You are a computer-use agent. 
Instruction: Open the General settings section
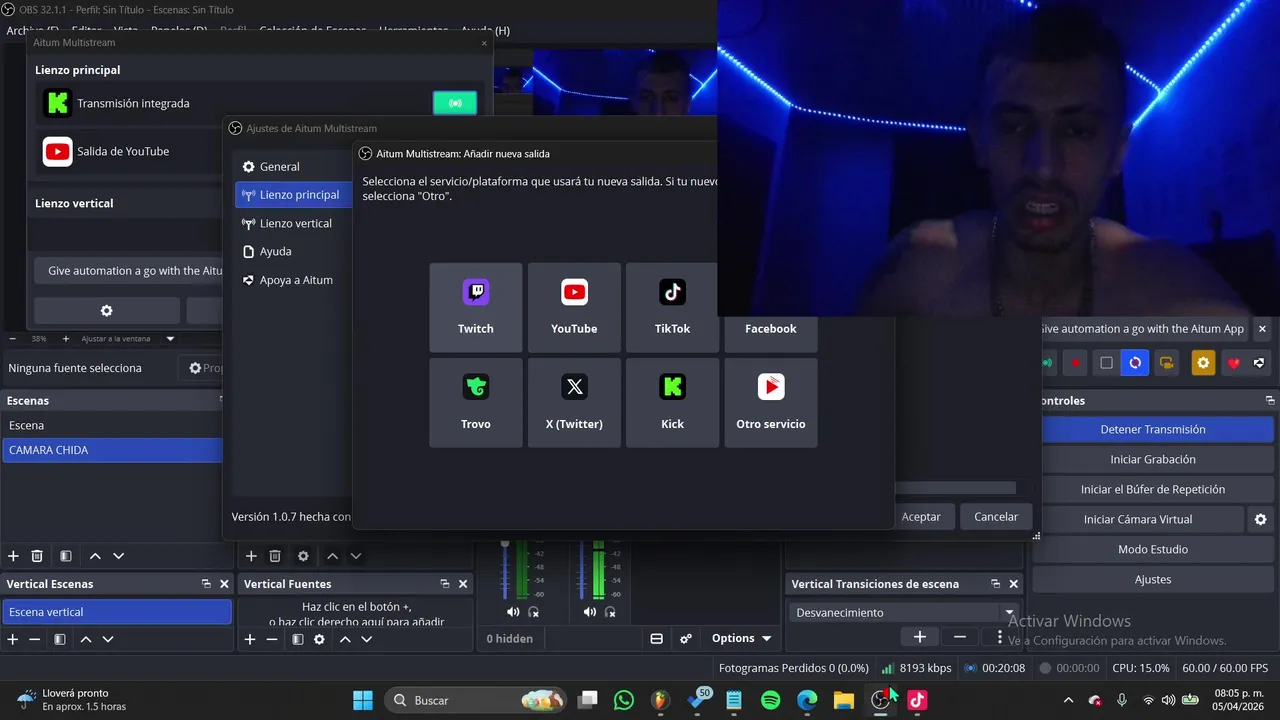[x=293, y=166]
